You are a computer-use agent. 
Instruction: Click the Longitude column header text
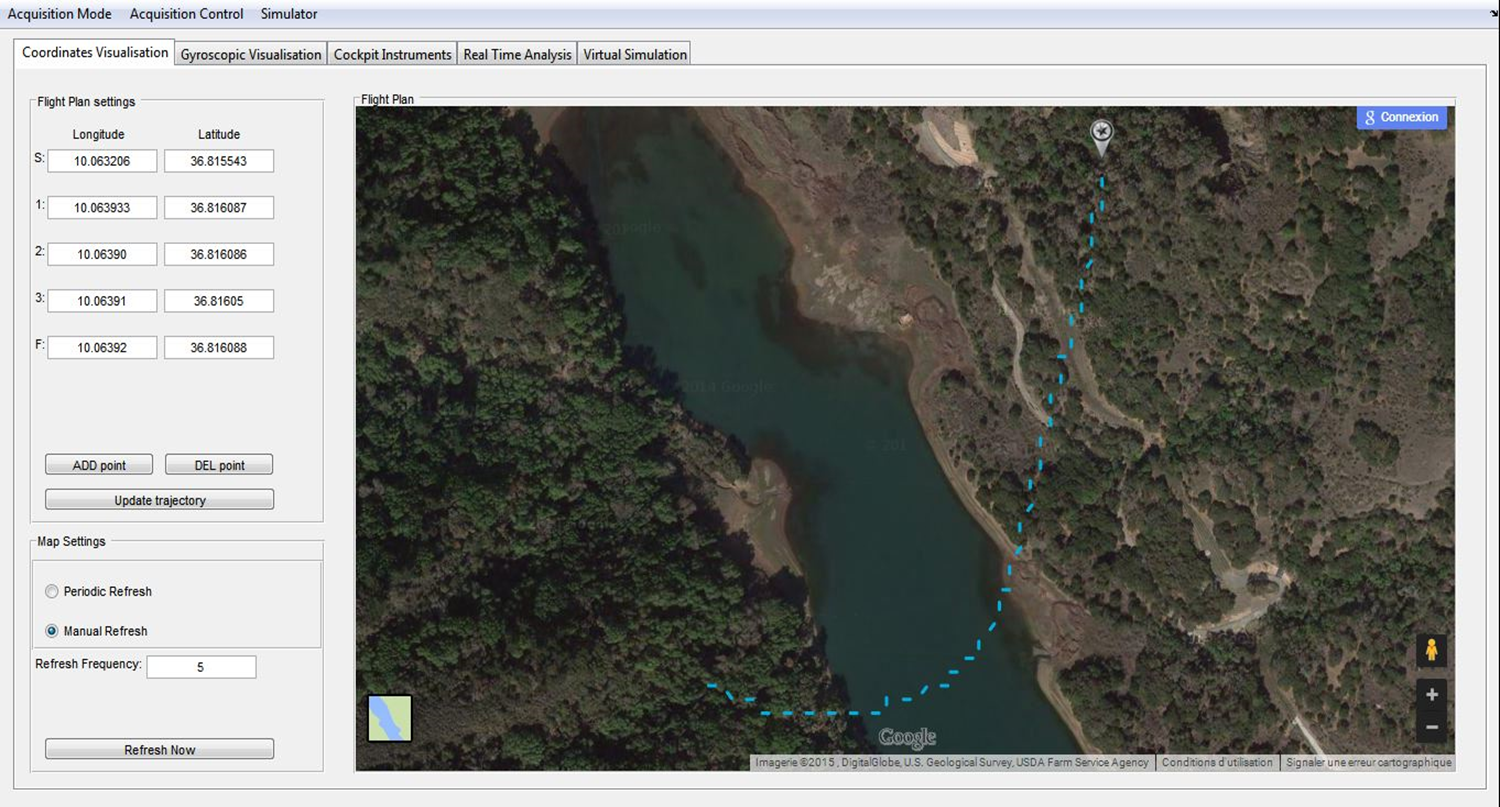99,134
